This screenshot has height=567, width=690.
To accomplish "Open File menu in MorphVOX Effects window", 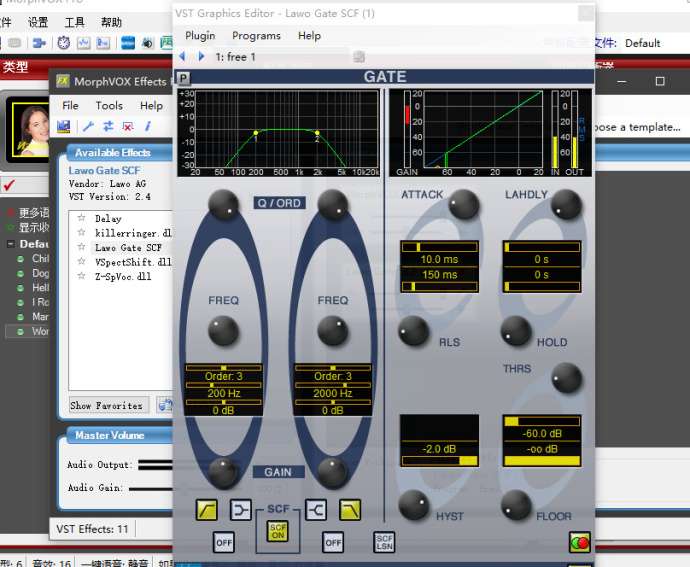I will click(x=70, y=106).
